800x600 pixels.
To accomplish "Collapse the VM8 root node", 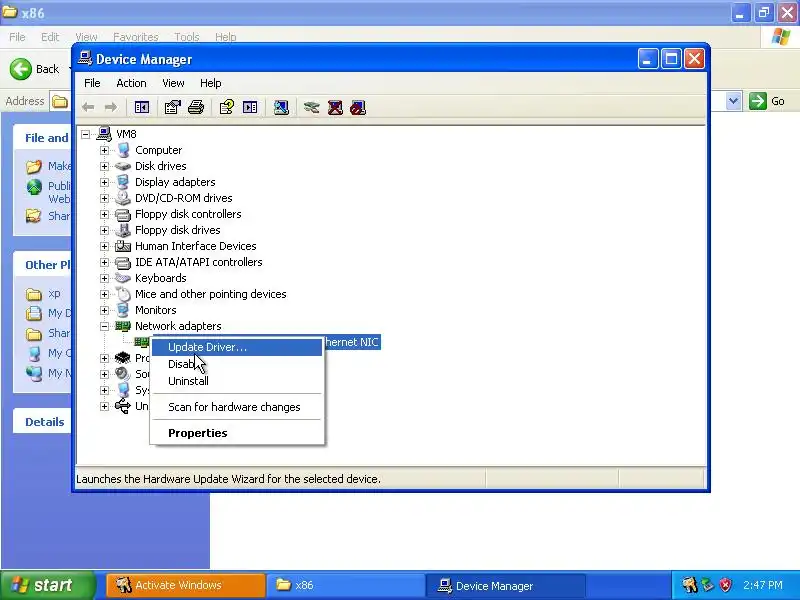I will [86, 134].
